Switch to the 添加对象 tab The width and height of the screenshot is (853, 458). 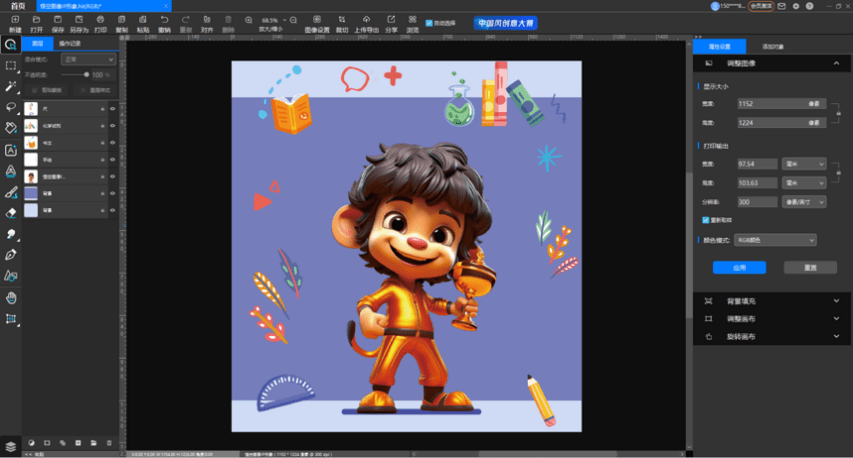[773, 47]
